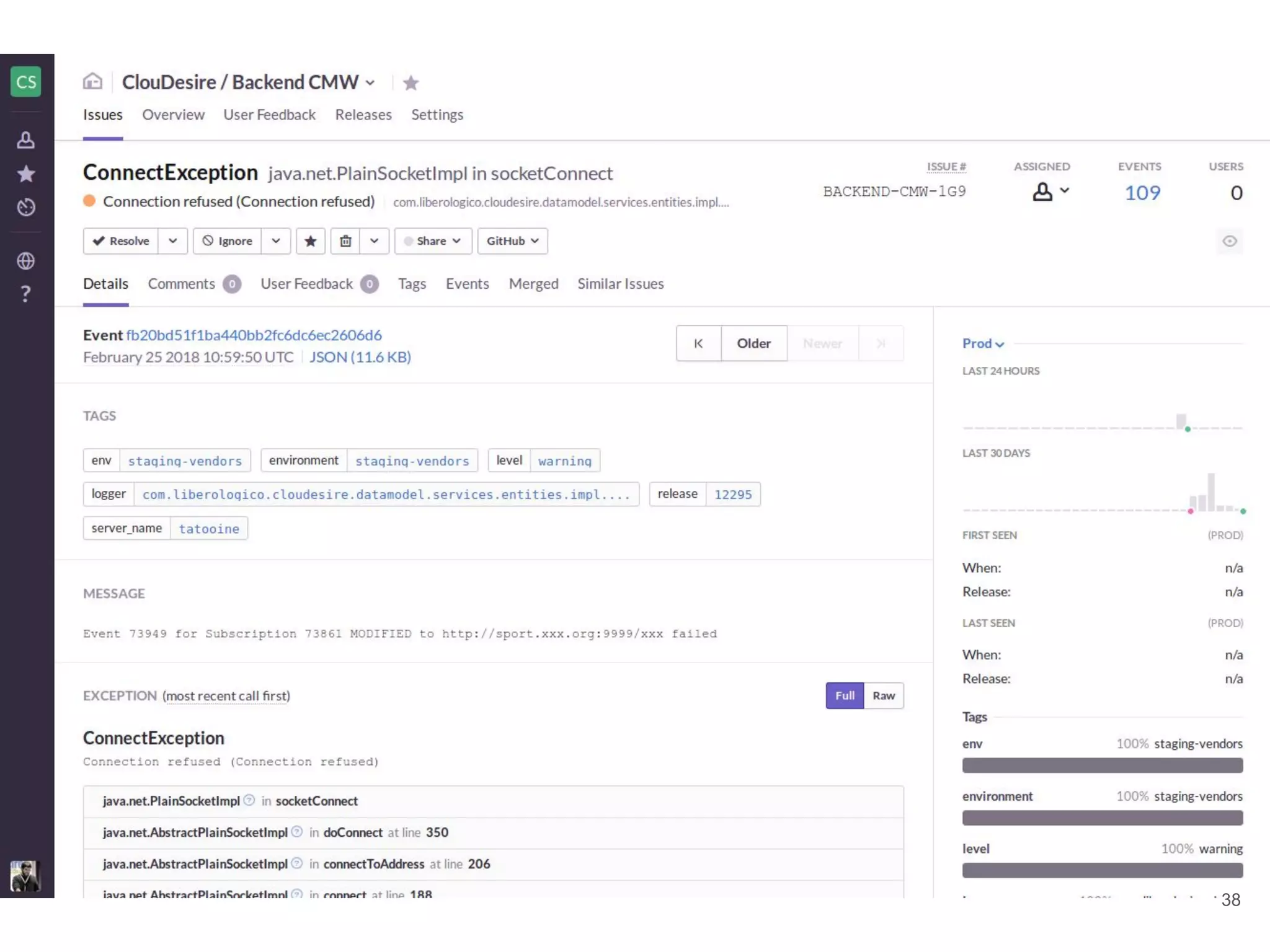Toggle bookmark star button next to Ignore
This screenshot has height=952, width=1270.
(311, 241)
